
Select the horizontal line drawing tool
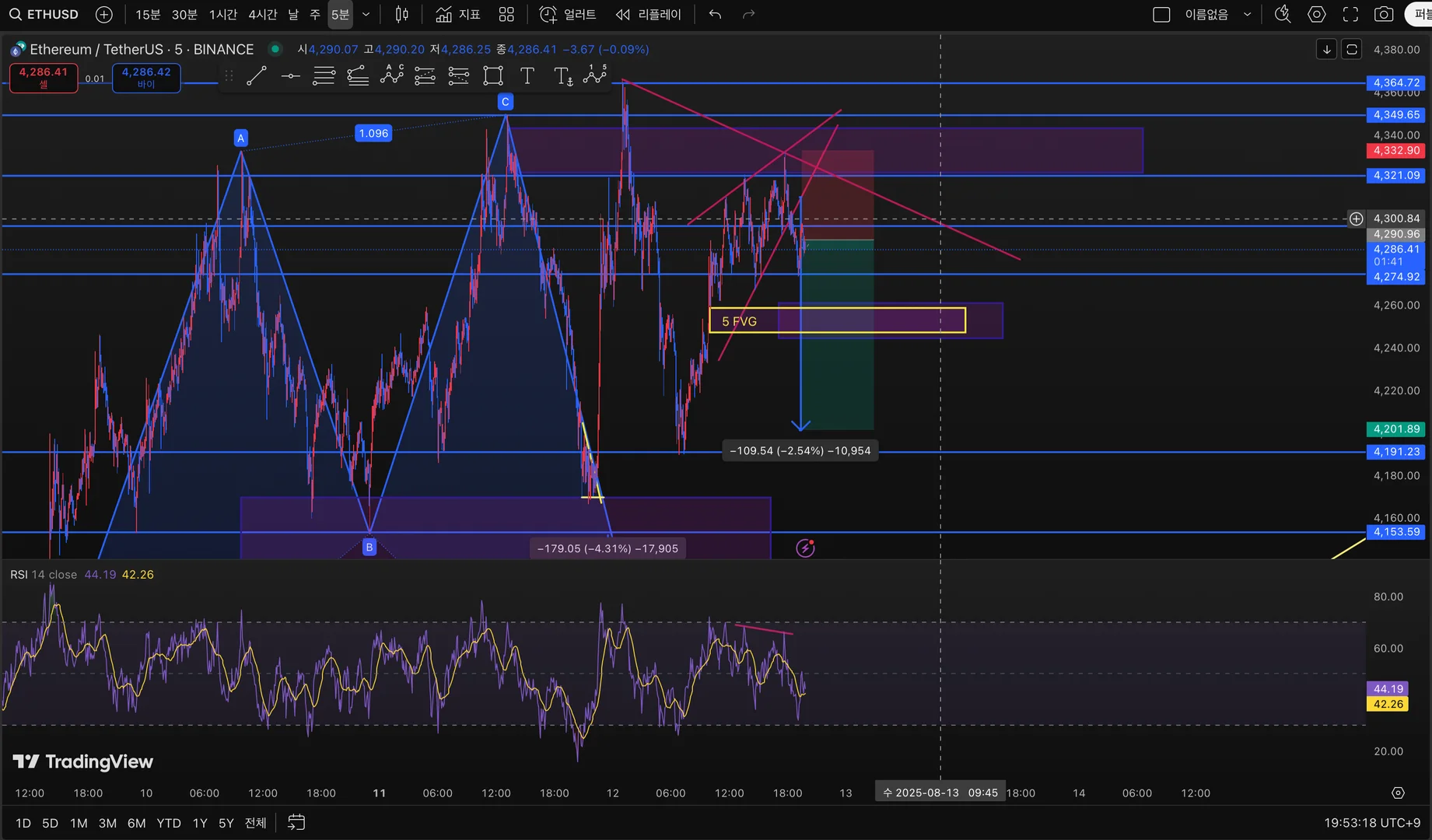pos(290,76)
